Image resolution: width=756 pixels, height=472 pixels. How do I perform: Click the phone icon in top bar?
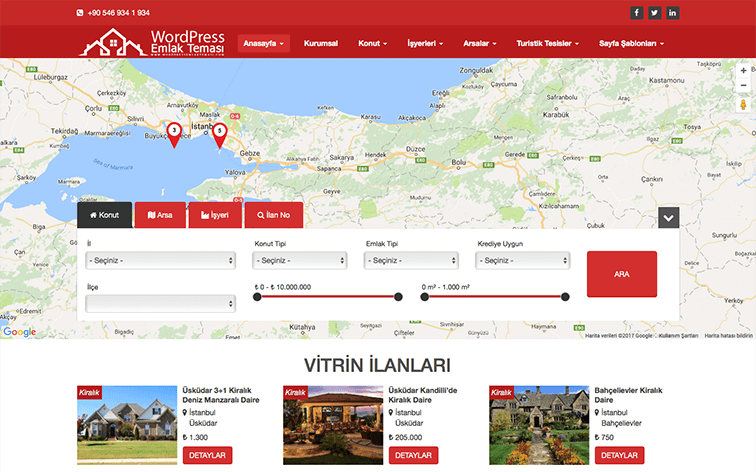[x=80, y=13]
